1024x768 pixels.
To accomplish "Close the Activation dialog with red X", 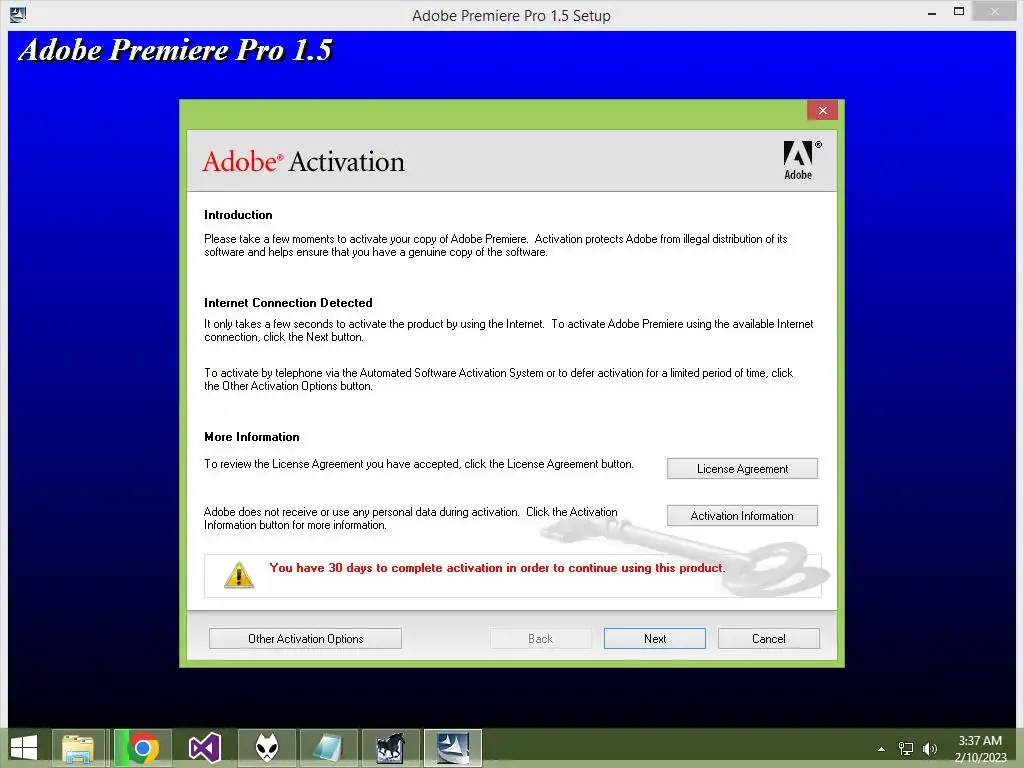I will pyautogui.click(x=822, y=110).
